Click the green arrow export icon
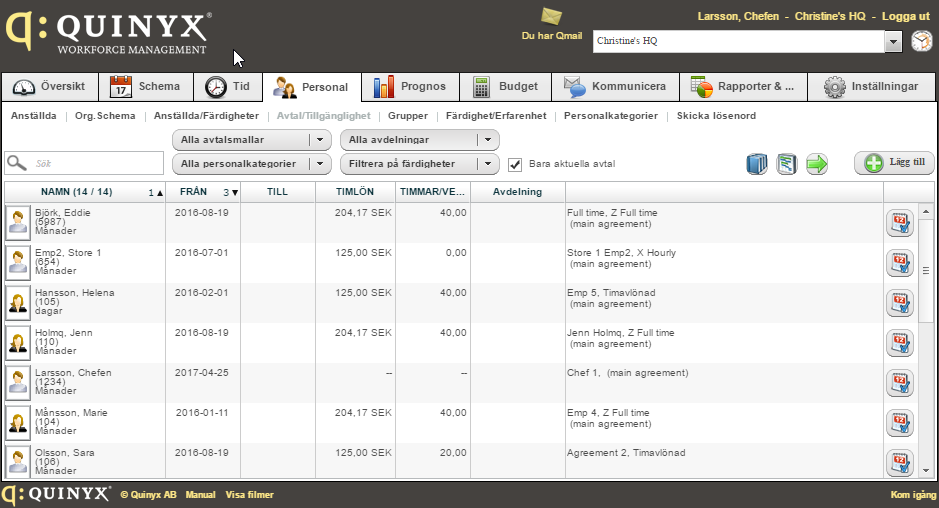 [x=817, y=164]
